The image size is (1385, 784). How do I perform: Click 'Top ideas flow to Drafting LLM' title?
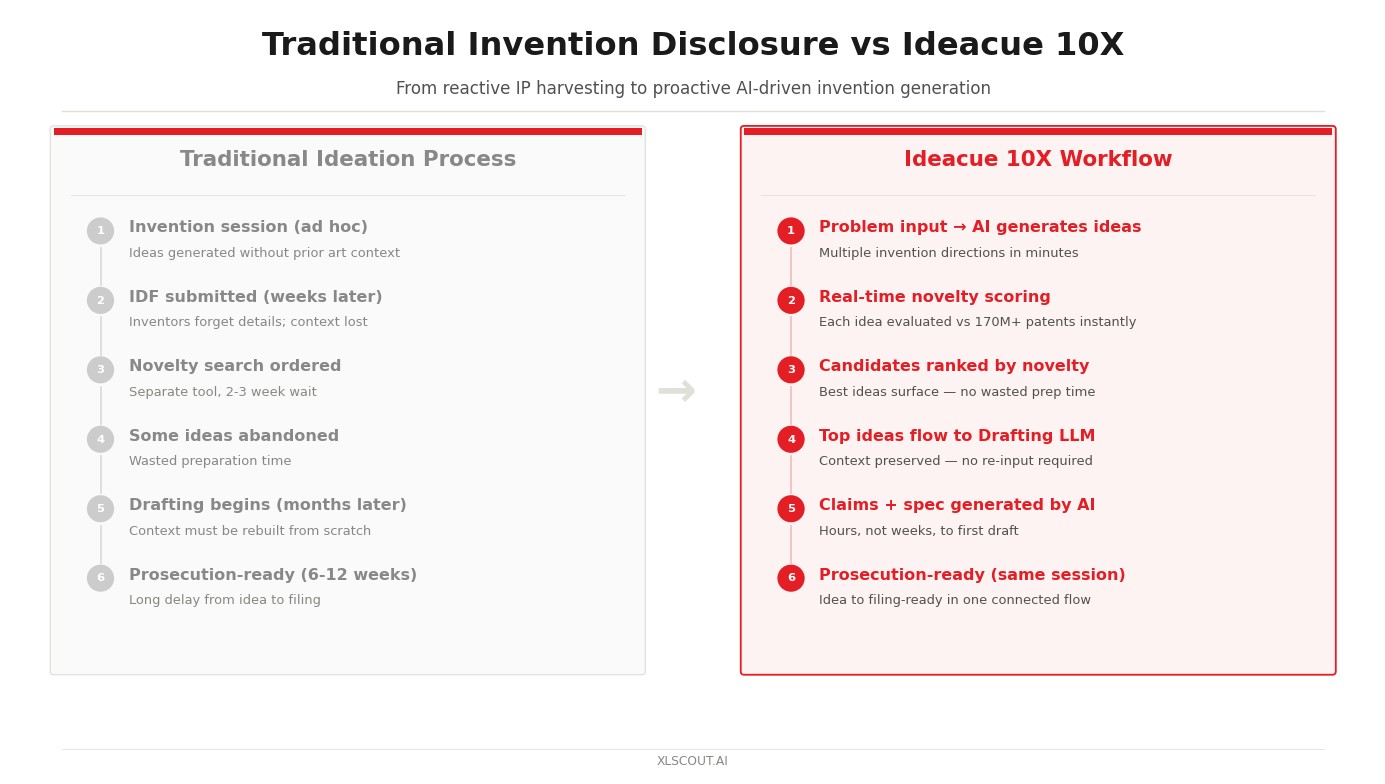(x=957, y=437)
